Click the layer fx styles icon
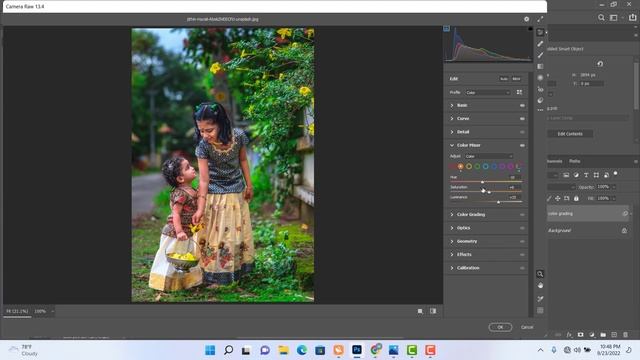The height and width of the screenshot is (360, 640). (x=569, y=335)
